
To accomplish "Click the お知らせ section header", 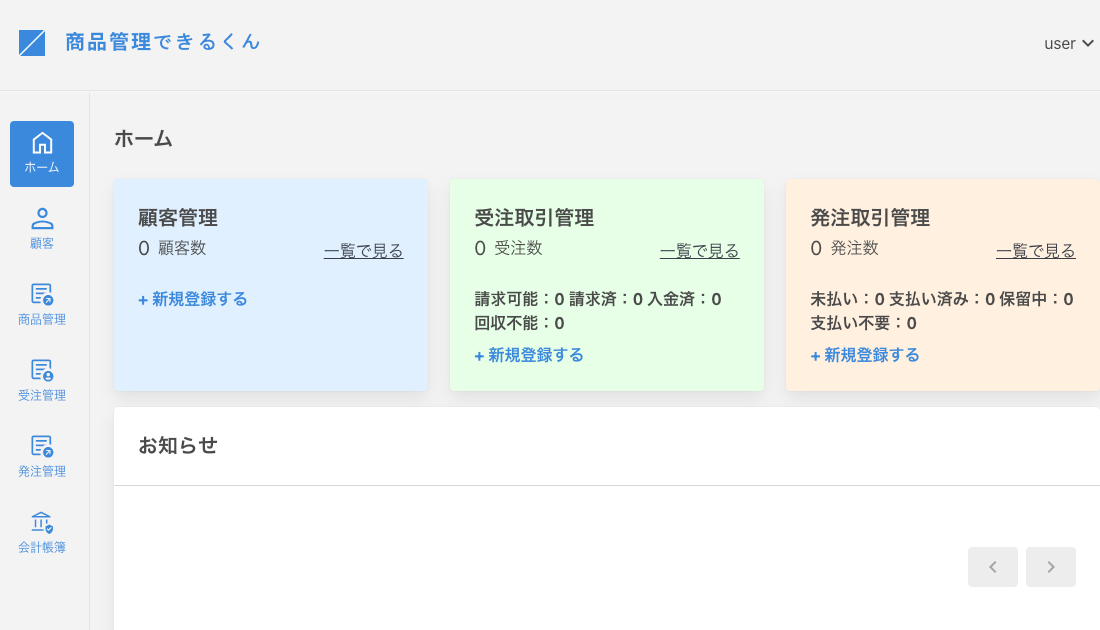I will click(178, 446).
